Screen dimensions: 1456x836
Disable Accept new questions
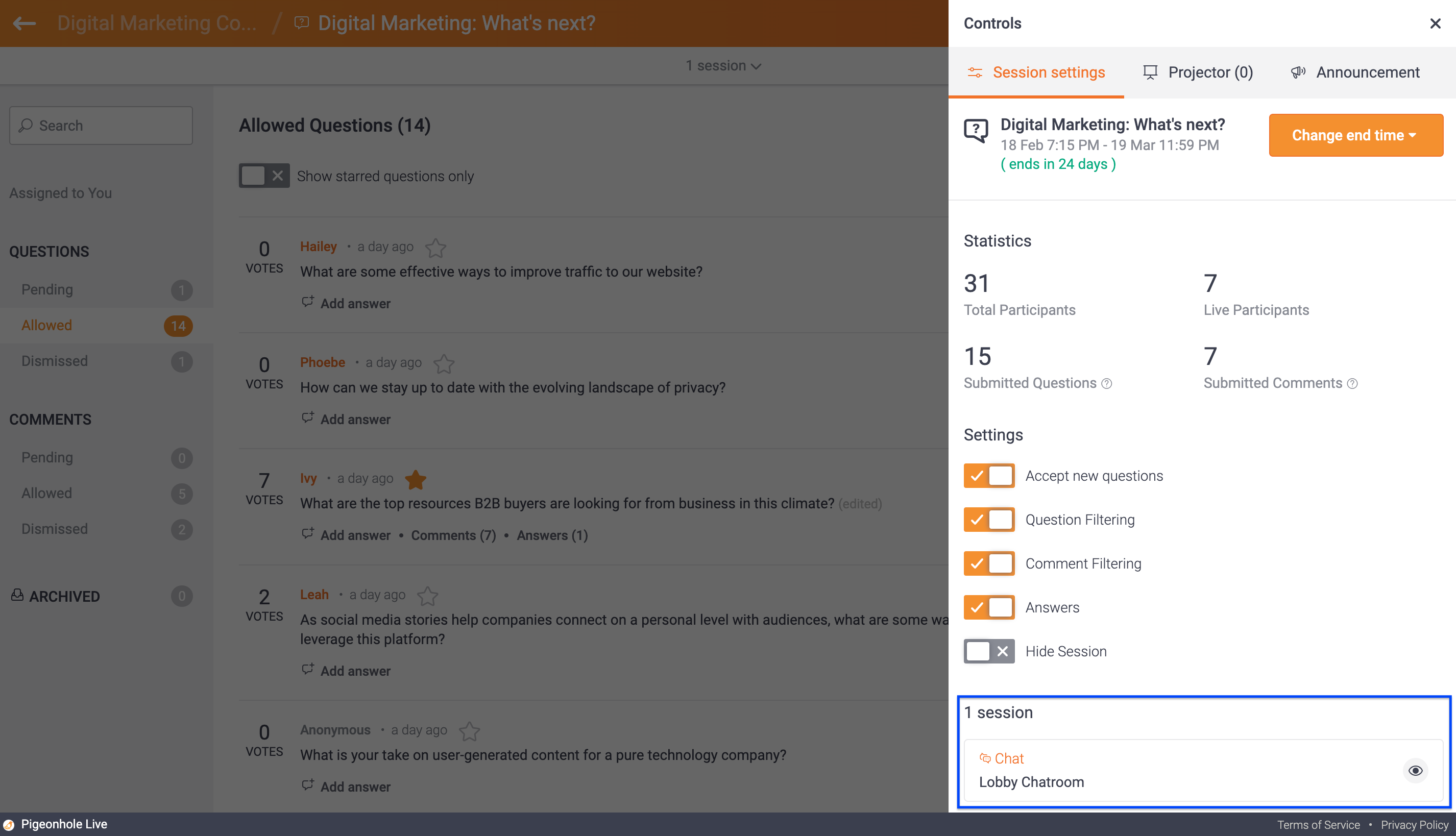[x=988, y=476]
